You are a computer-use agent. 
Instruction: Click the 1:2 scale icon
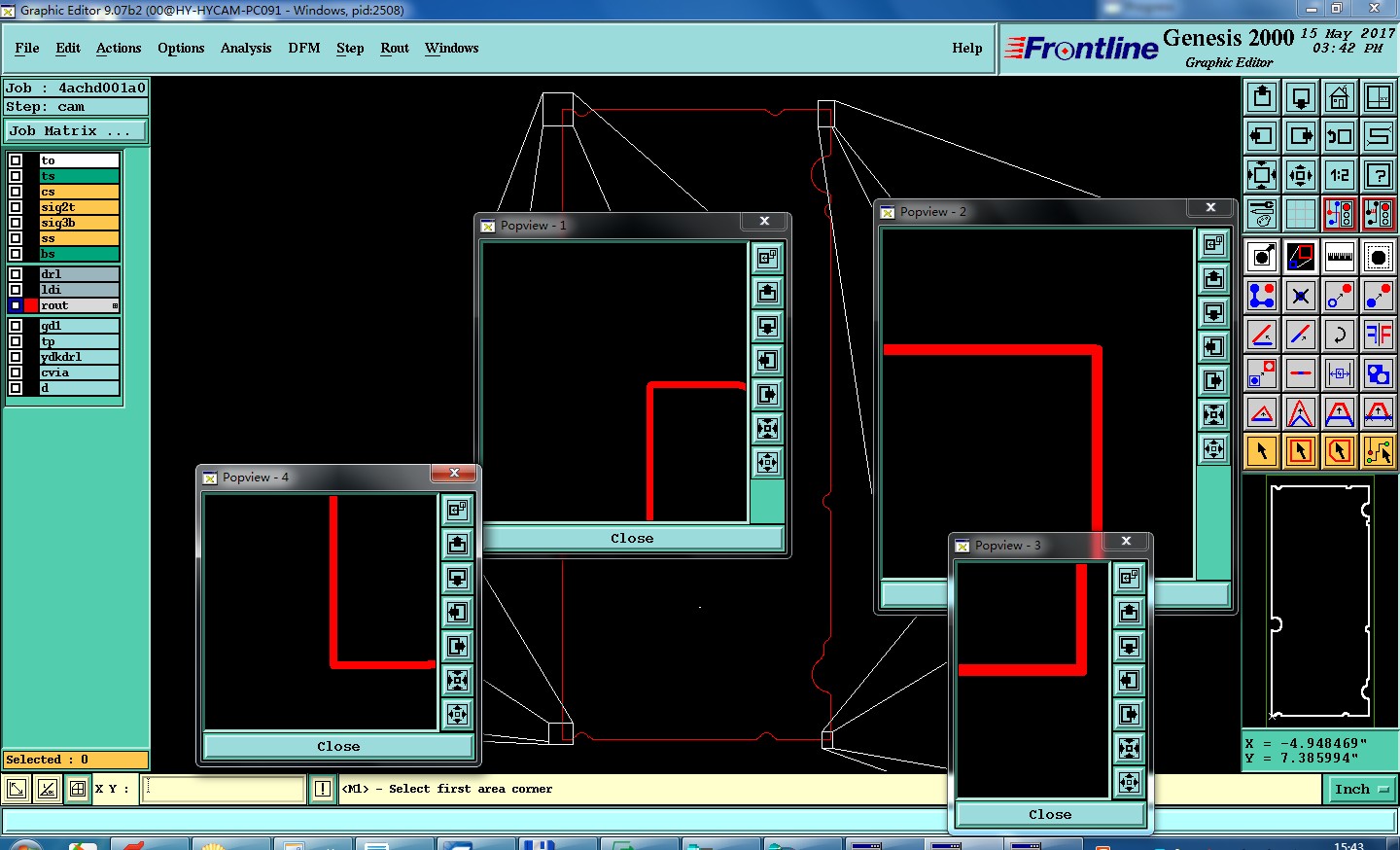[1340, 175]
